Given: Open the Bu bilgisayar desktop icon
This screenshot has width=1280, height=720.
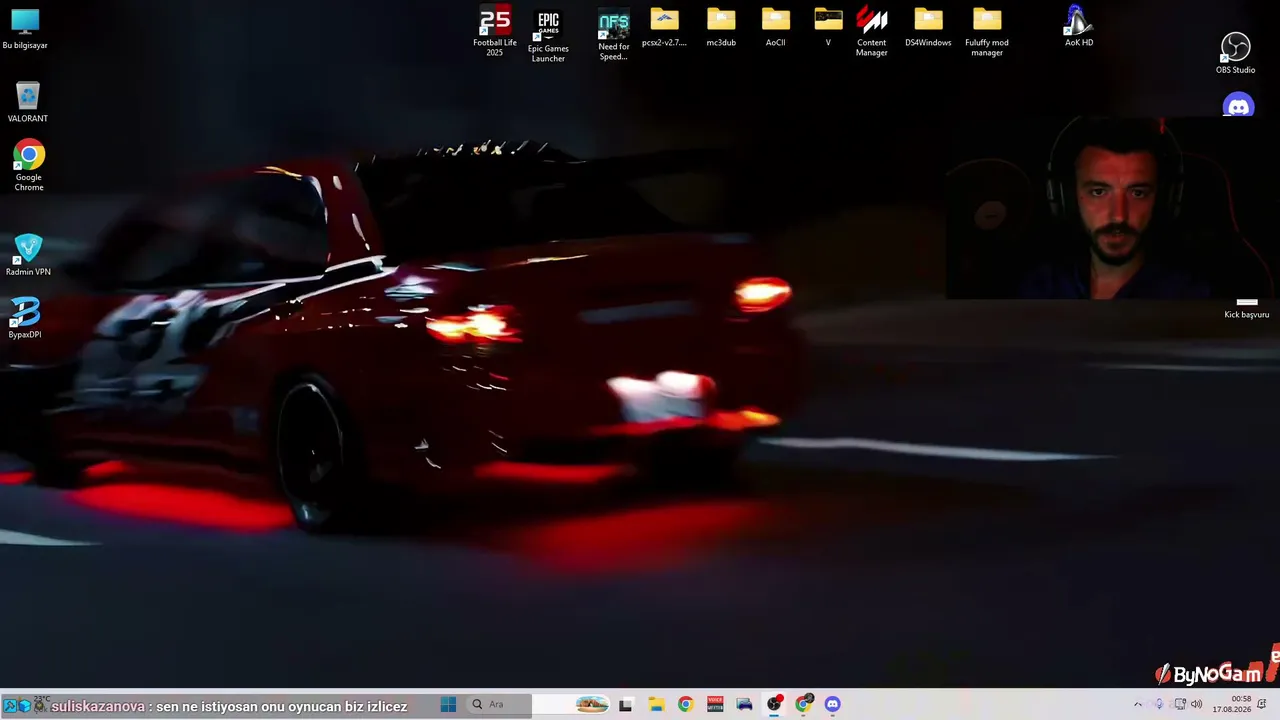Looking at the screenshot, I should coord(25,29).
